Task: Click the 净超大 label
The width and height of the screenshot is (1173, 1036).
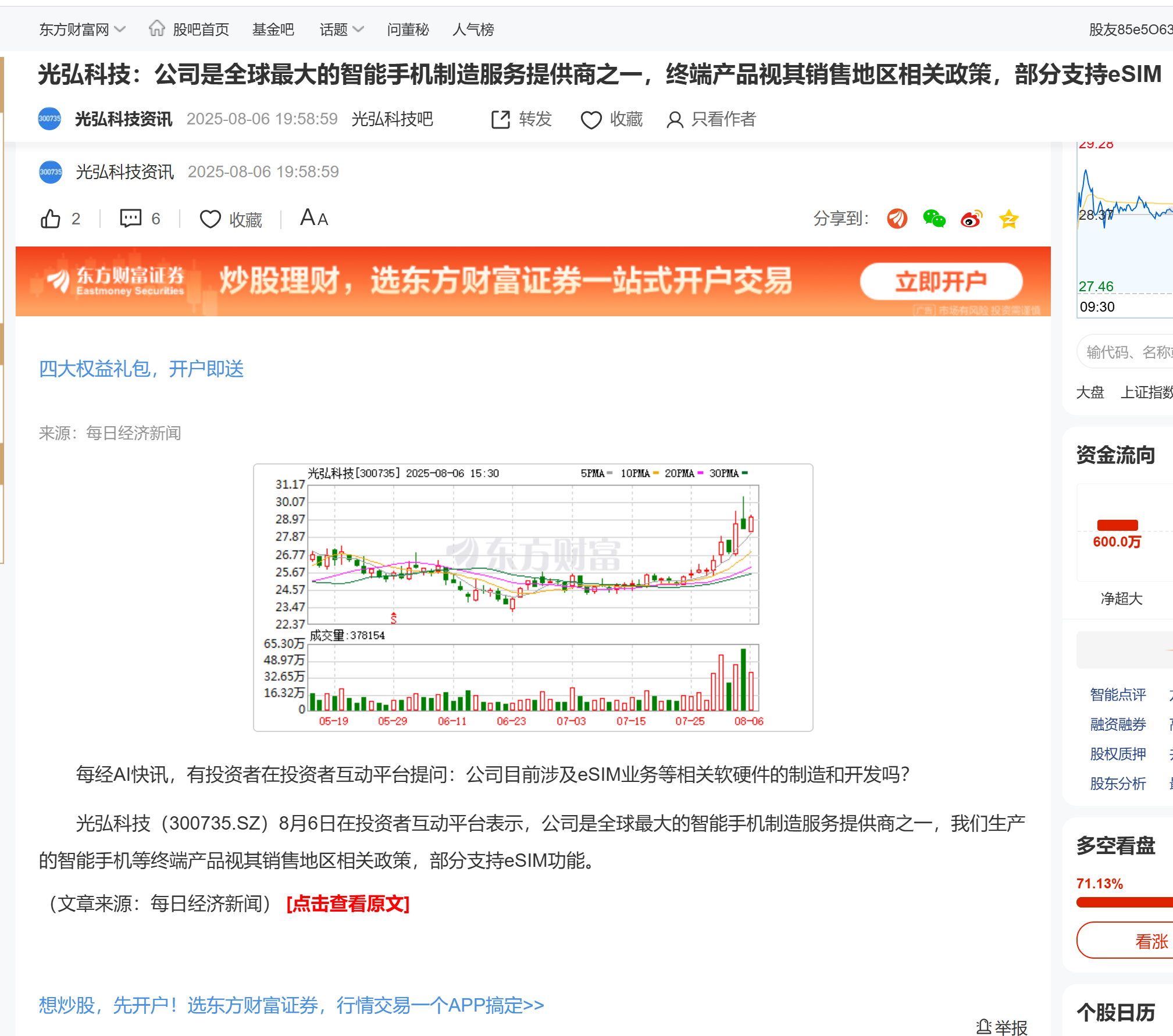Action: [1121, 599]
